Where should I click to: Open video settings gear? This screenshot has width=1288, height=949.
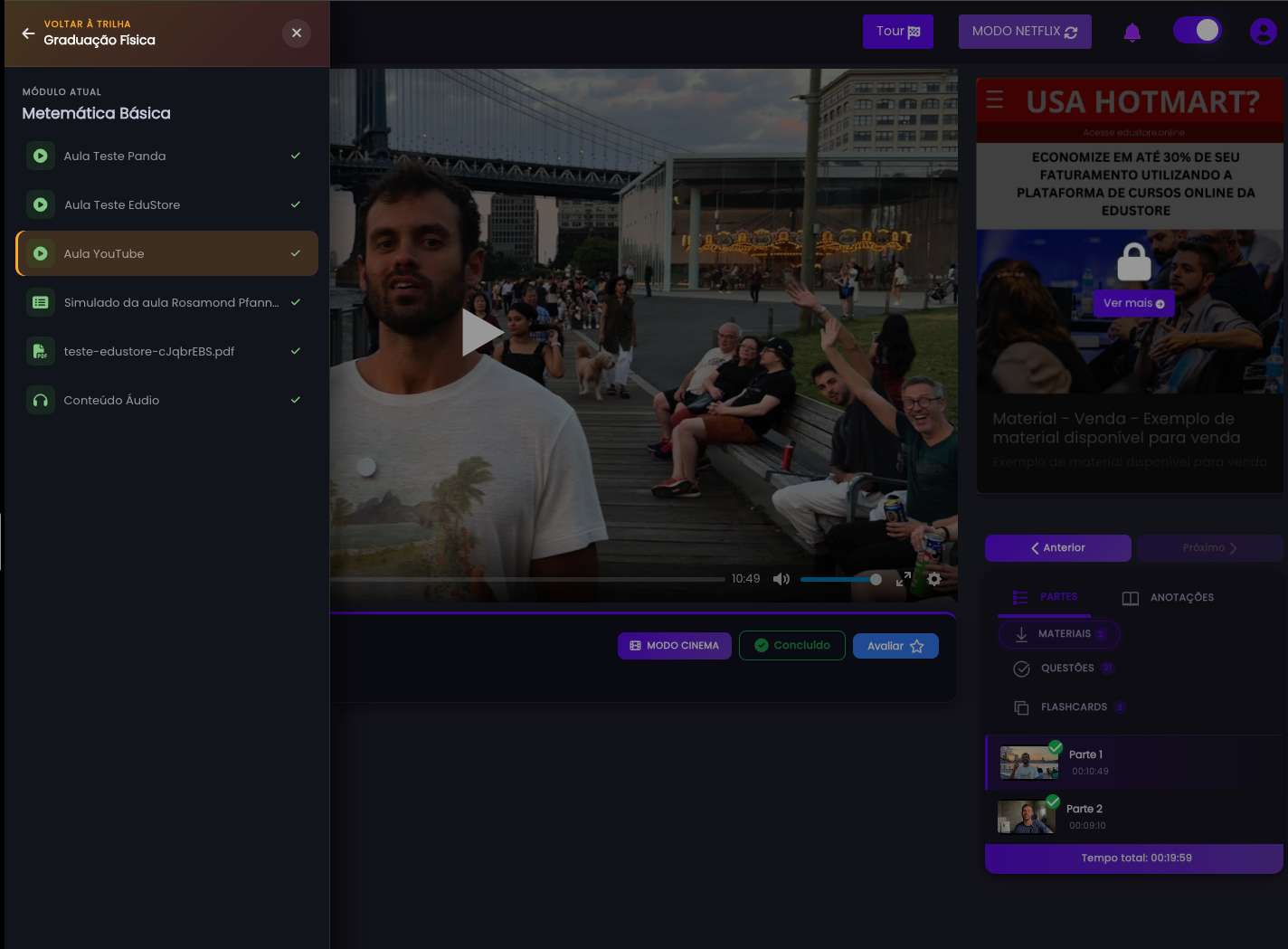934,579
